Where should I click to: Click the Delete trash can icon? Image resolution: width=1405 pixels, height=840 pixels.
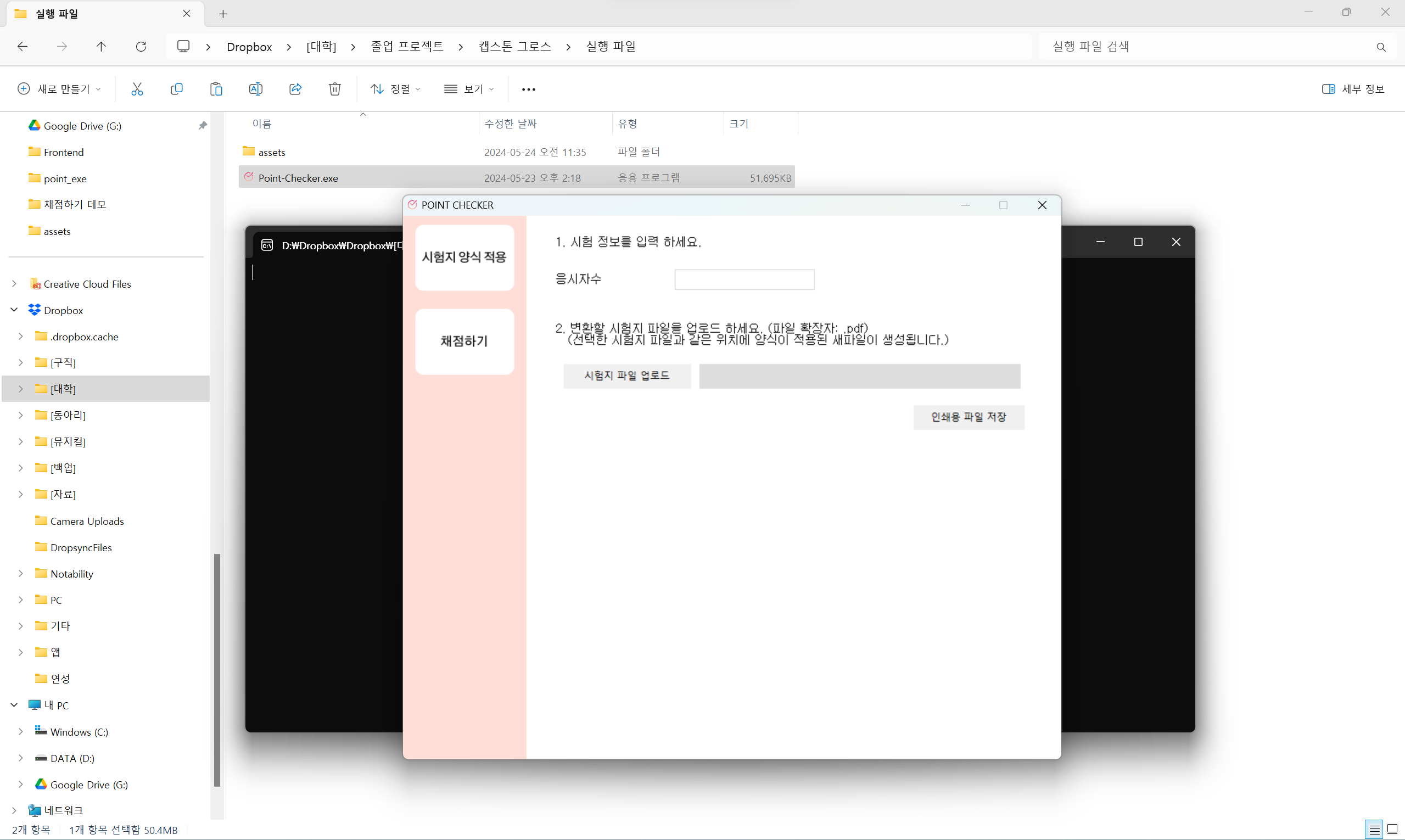coord(335,89)
